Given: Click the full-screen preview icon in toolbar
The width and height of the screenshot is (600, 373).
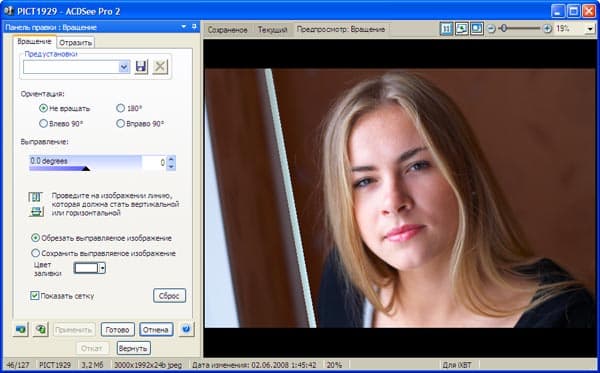Looking at the screenshot, I should 477,29.
